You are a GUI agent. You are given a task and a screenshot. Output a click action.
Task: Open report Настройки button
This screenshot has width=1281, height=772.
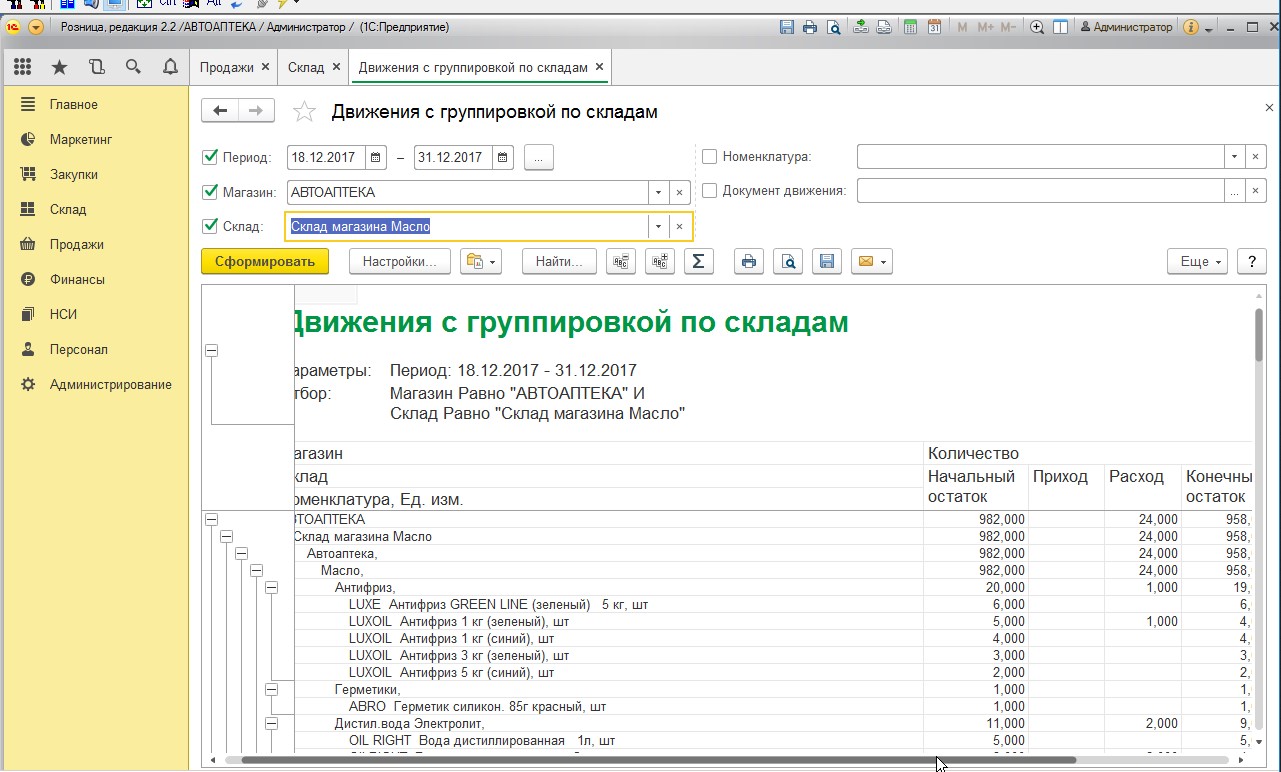click(x=400, y=262)
